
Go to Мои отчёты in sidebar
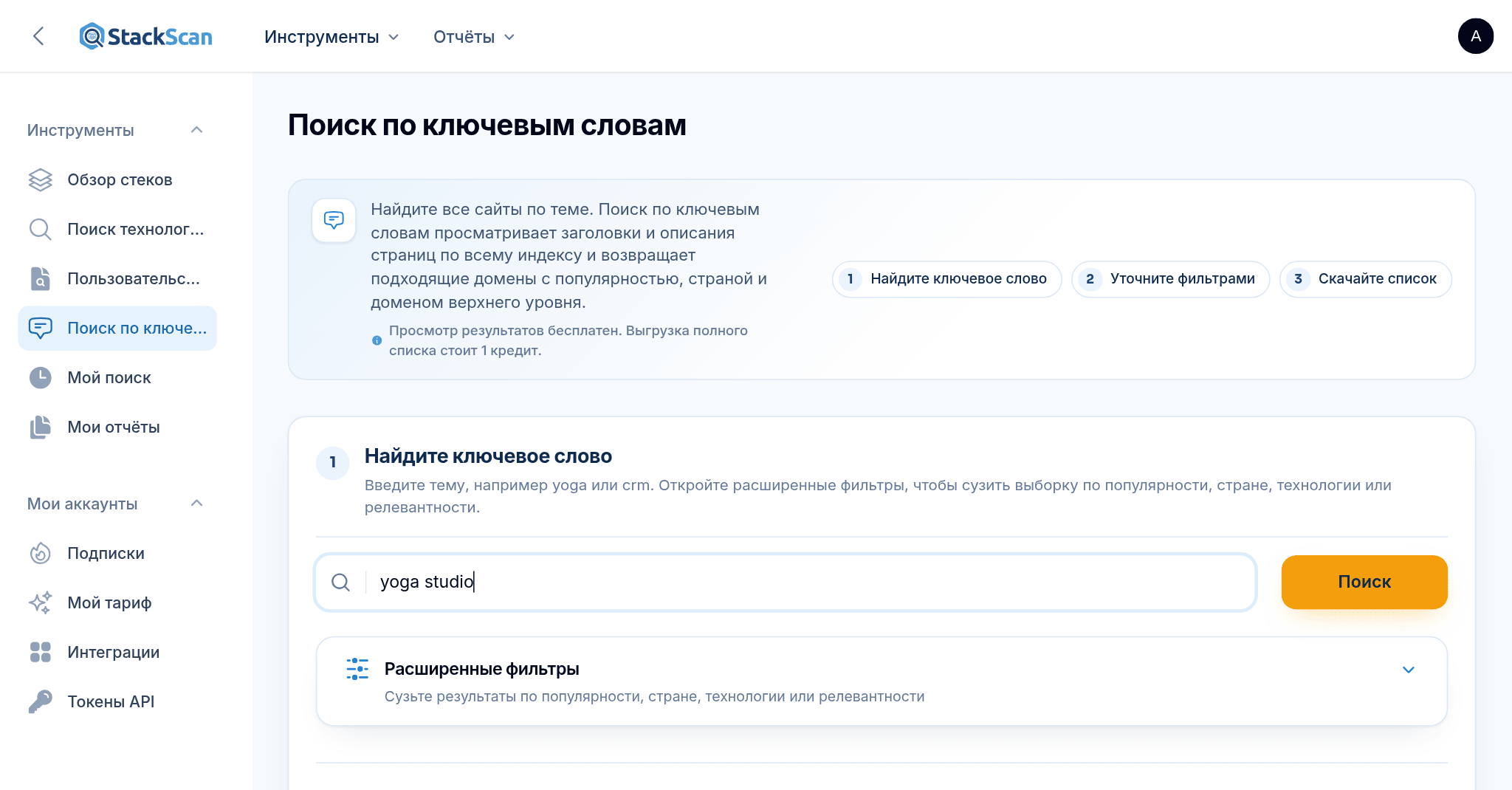[117, 427]
